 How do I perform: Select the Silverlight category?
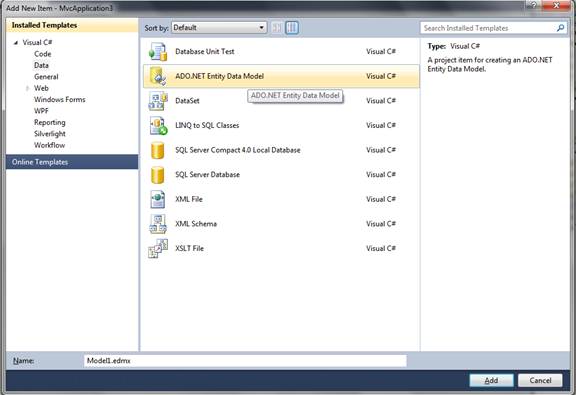50,134
